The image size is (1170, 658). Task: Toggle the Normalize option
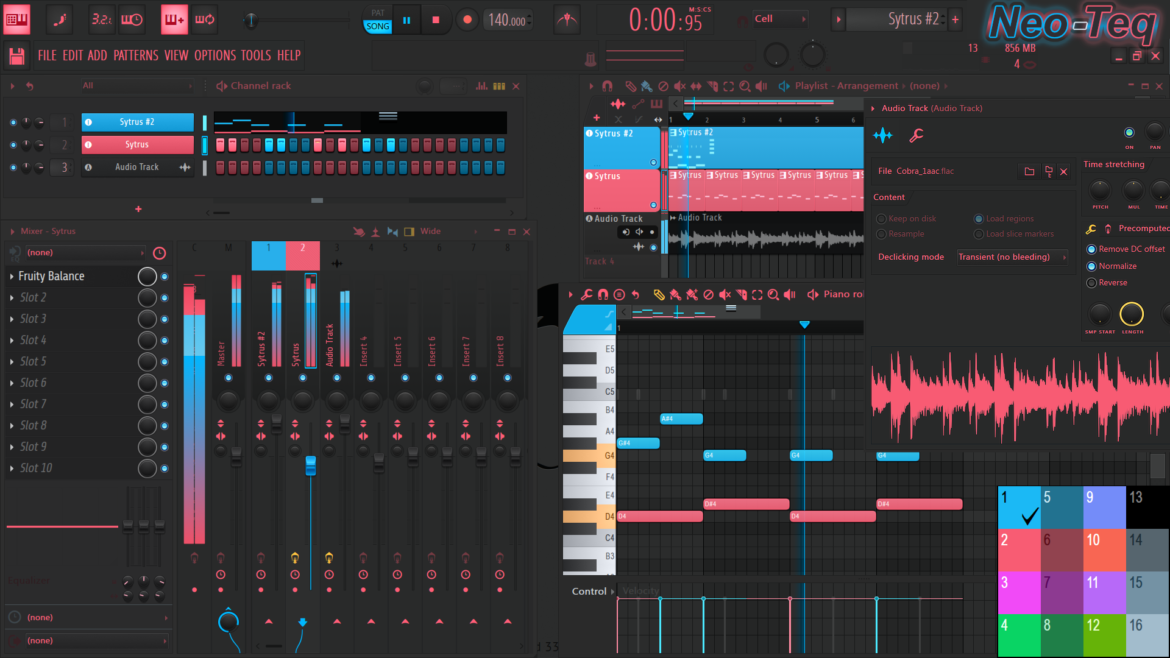pos(1091,266)
